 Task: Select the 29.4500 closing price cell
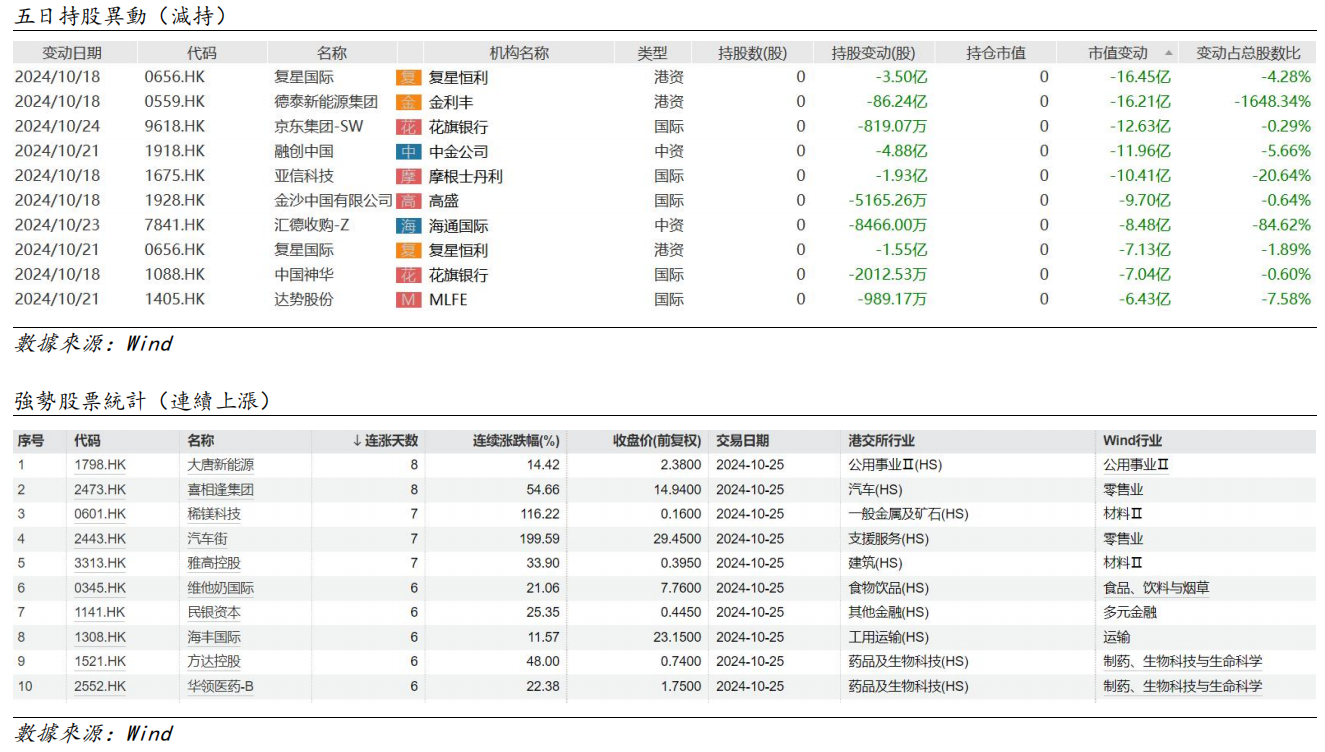[x=677, y=539]
